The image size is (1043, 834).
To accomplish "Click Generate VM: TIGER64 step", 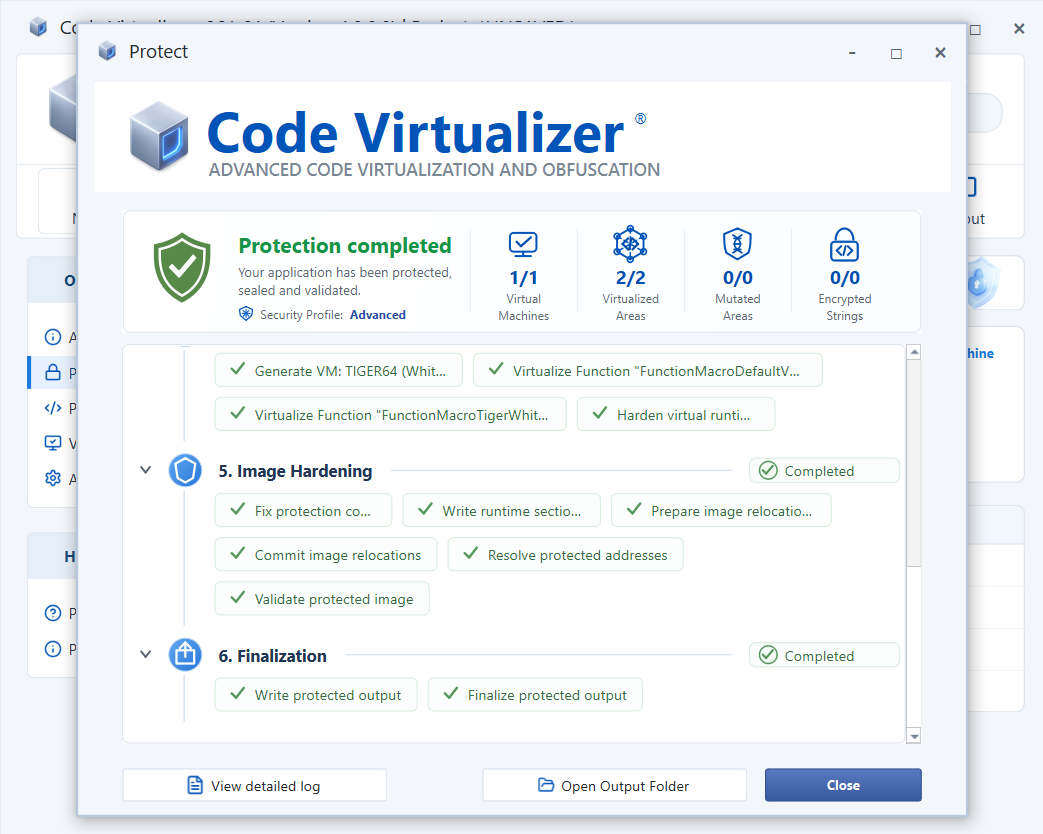I will point(339,370).
